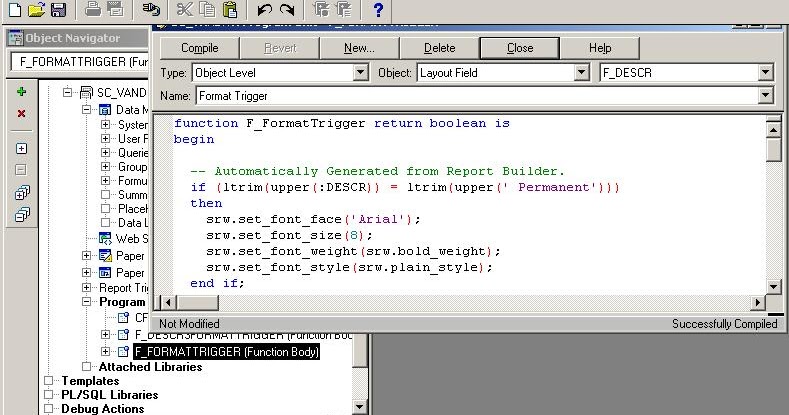The height and width of the screenshot is (415, 789).
Task: Click the Cut scissors toolbar icon
Action: [185, 10]
